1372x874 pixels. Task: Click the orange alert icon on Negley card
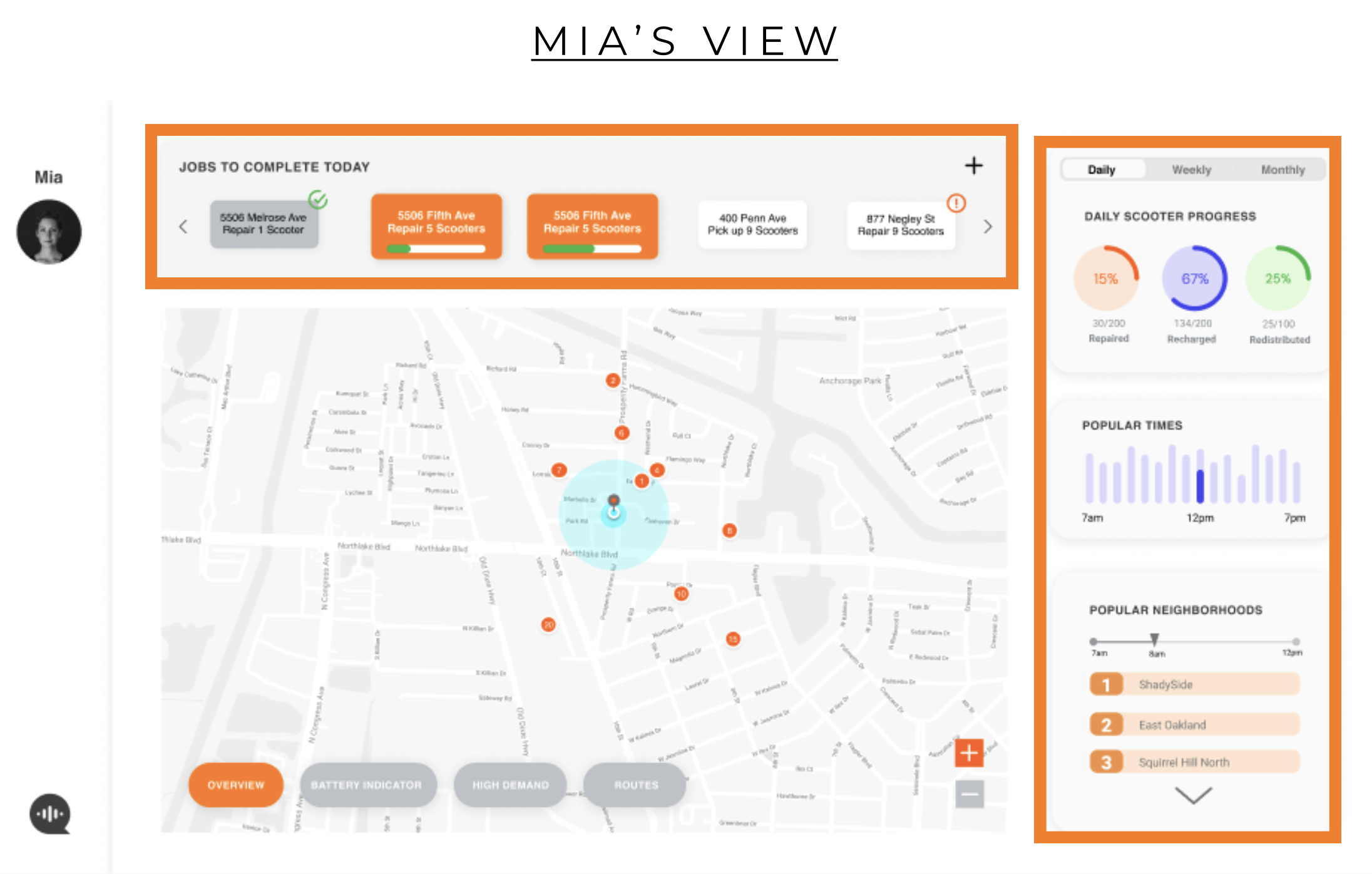coord(956,203)
